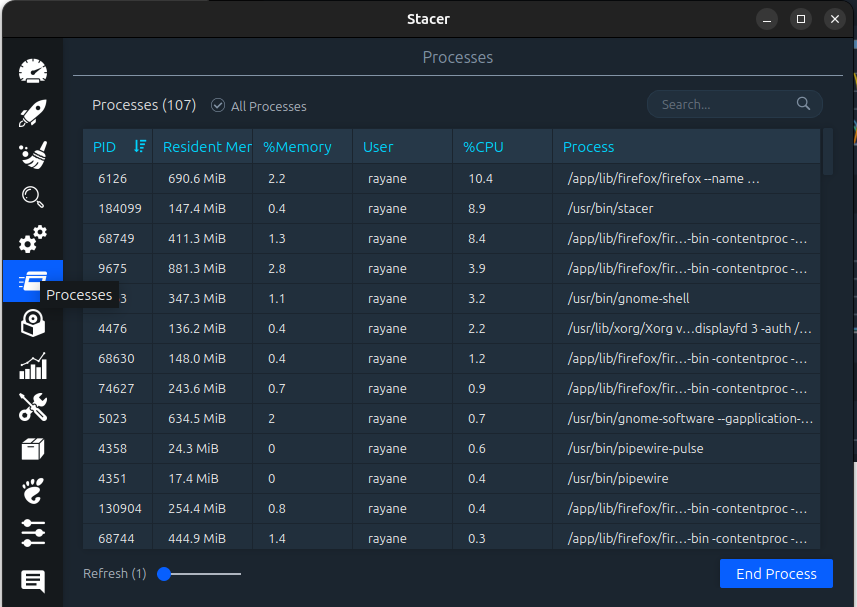Open the Dashboard speedometer icon in sidebar

tap(33, 71)
